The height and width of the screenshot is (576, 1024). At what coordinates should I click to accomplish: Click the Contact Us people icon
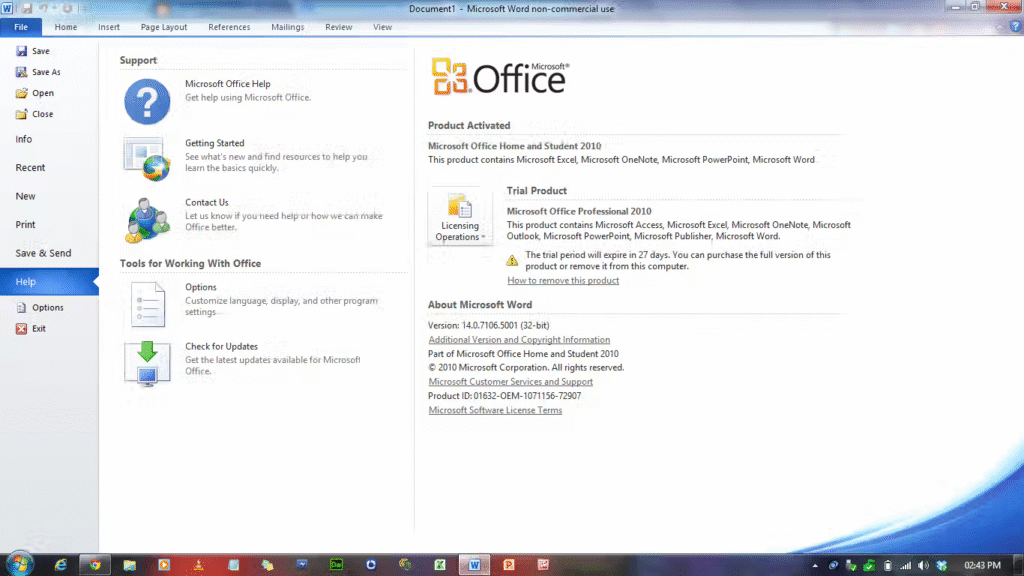tap(147, 219)
